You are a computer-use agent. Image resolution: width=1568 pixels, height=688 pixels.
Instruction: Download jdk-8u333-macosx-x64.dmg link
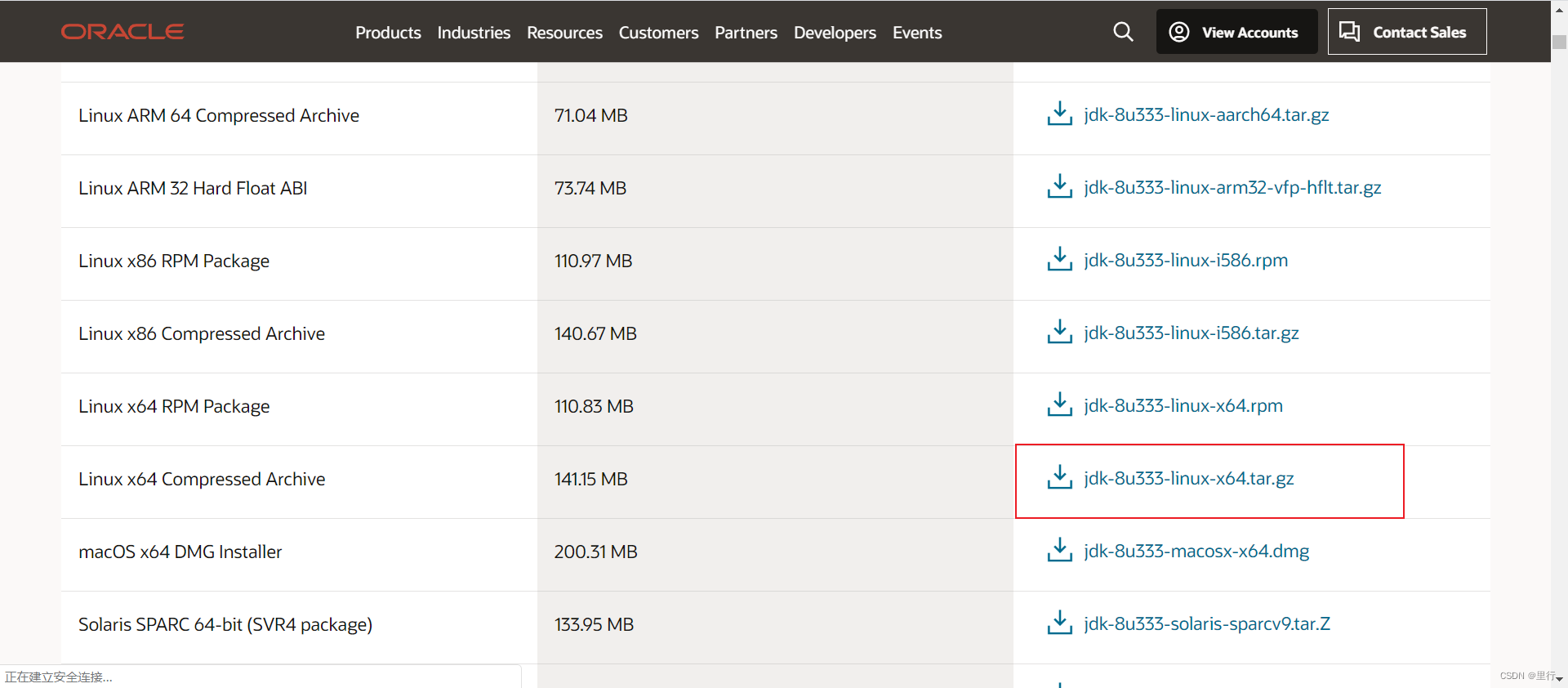pos(1196,552)
